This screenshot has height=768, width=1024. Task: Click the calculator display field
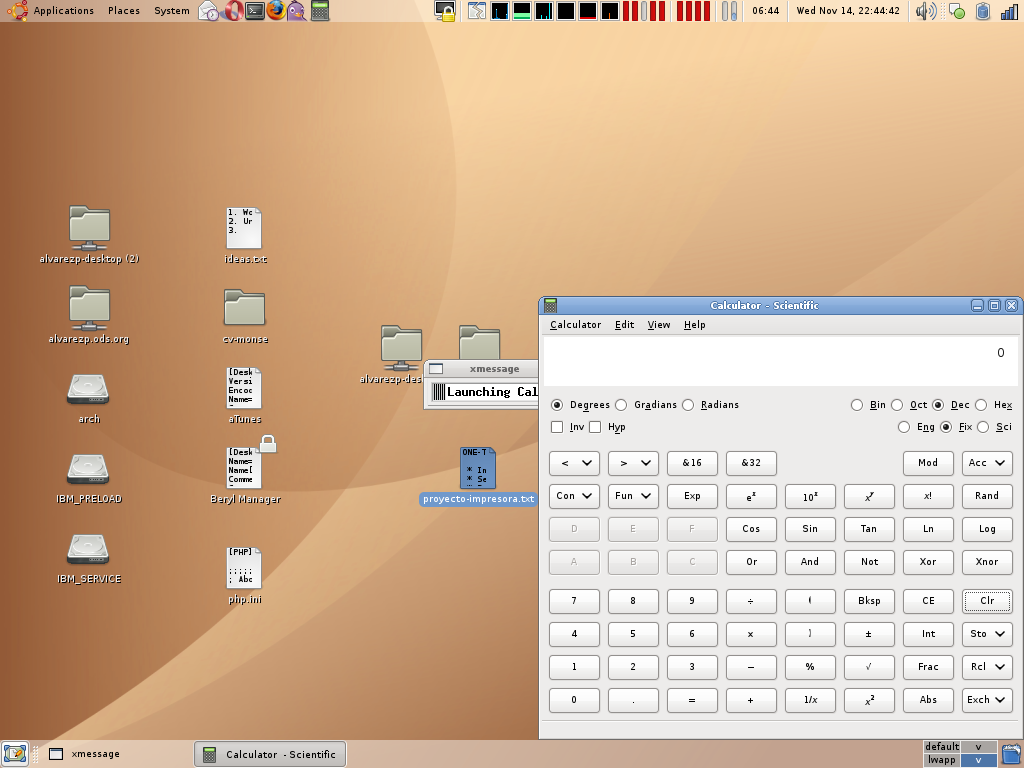click(x=779, y=358)
